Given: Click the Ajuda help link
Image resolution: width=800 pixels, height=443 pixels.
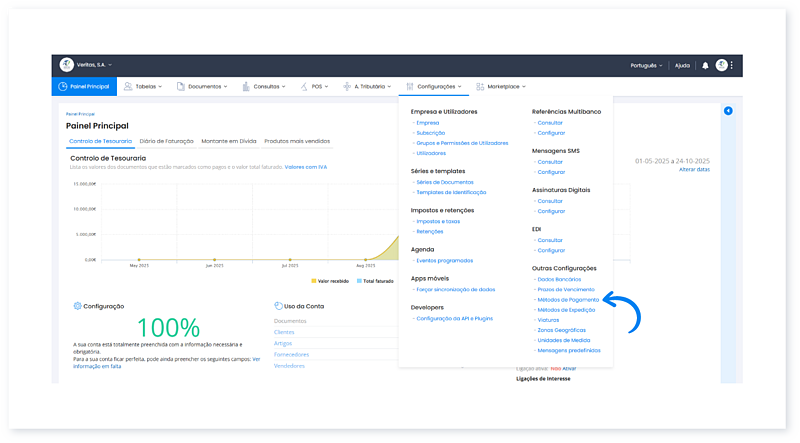Looking at the screenshot, I should (683, 65).
